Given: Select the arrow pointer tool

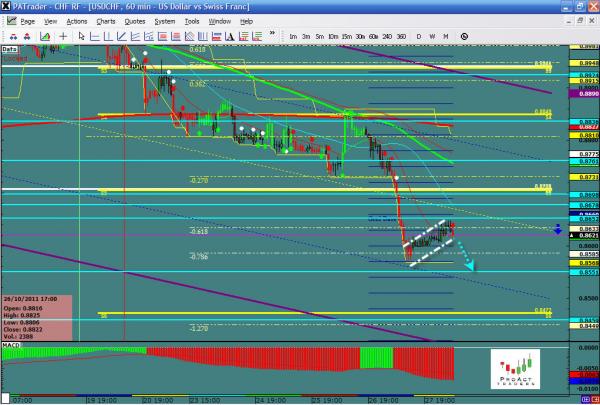Looking at the screenshot, I should pos(82,36).
